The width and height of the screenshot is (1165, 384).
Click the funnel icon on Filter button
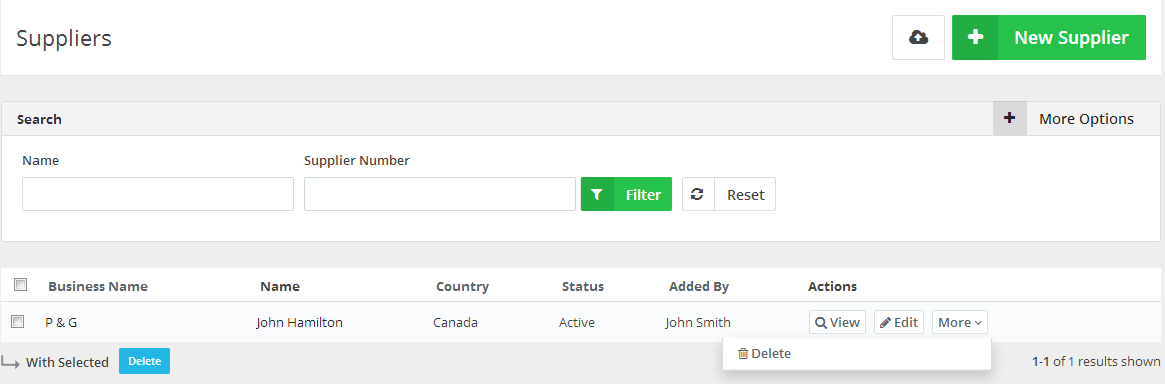597,195
